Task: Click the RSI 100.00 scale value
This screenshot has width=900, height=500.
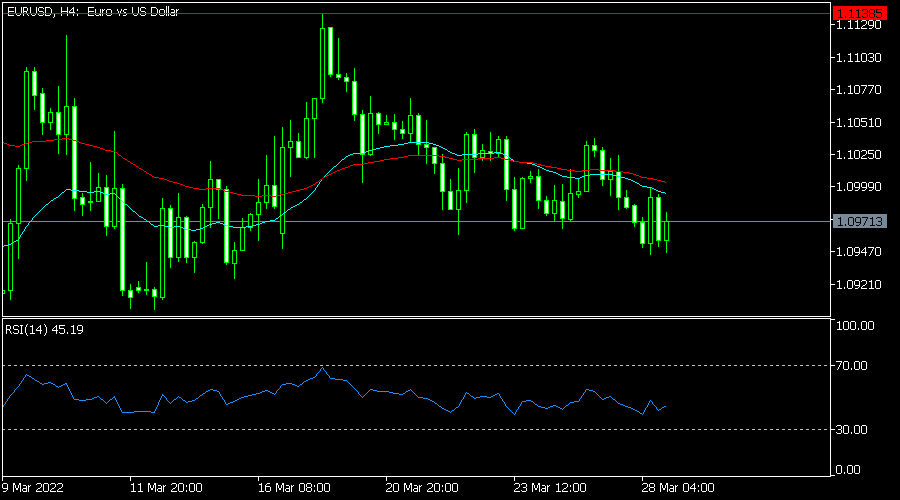Action: coord(855,325)
